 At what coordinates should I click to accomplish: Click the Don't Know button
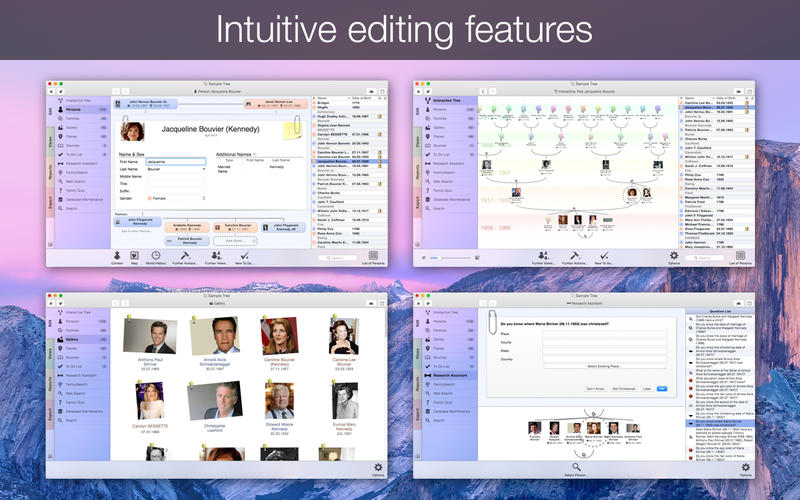click(x=595, y=389)
